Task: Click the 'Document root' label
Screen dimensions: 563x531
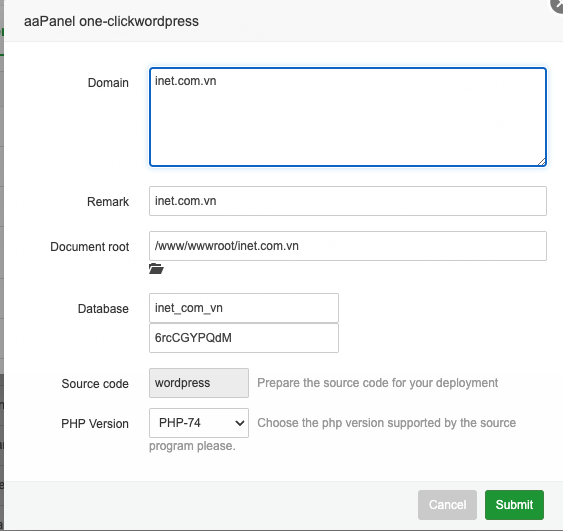Action: point(89,247)
